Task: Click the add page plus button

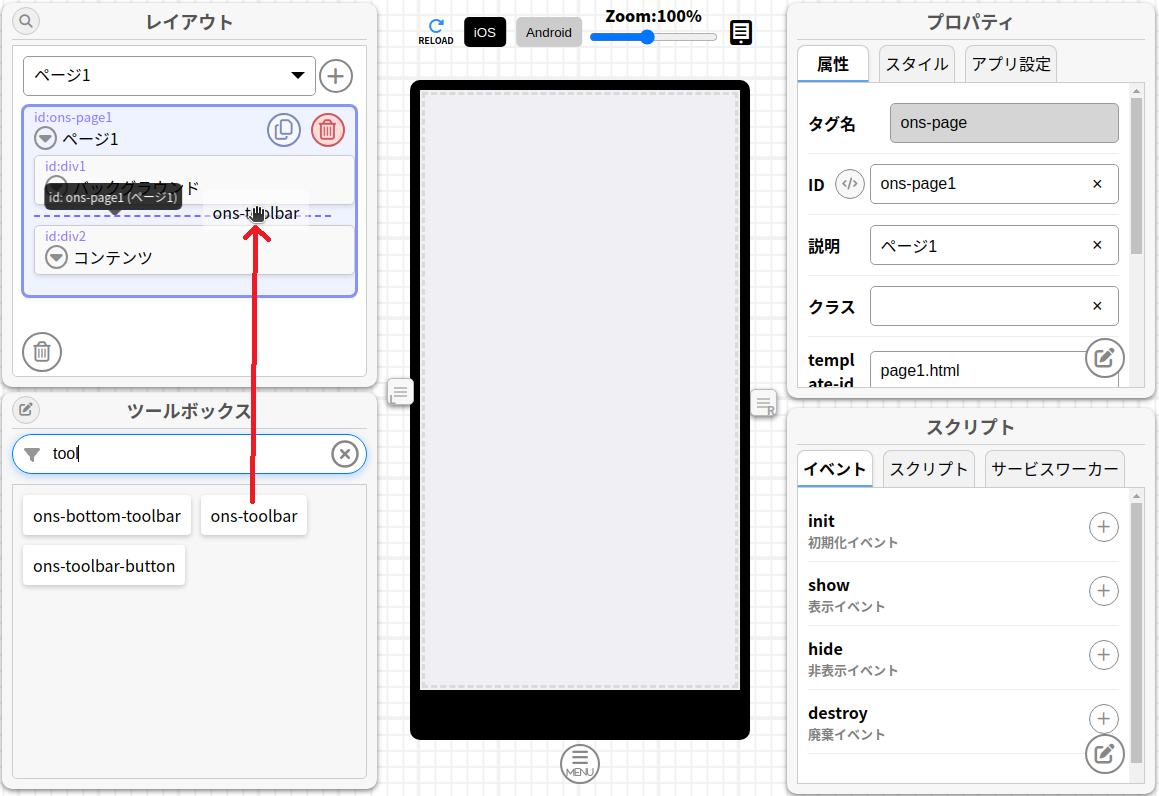Action: [x=336, y=76]
